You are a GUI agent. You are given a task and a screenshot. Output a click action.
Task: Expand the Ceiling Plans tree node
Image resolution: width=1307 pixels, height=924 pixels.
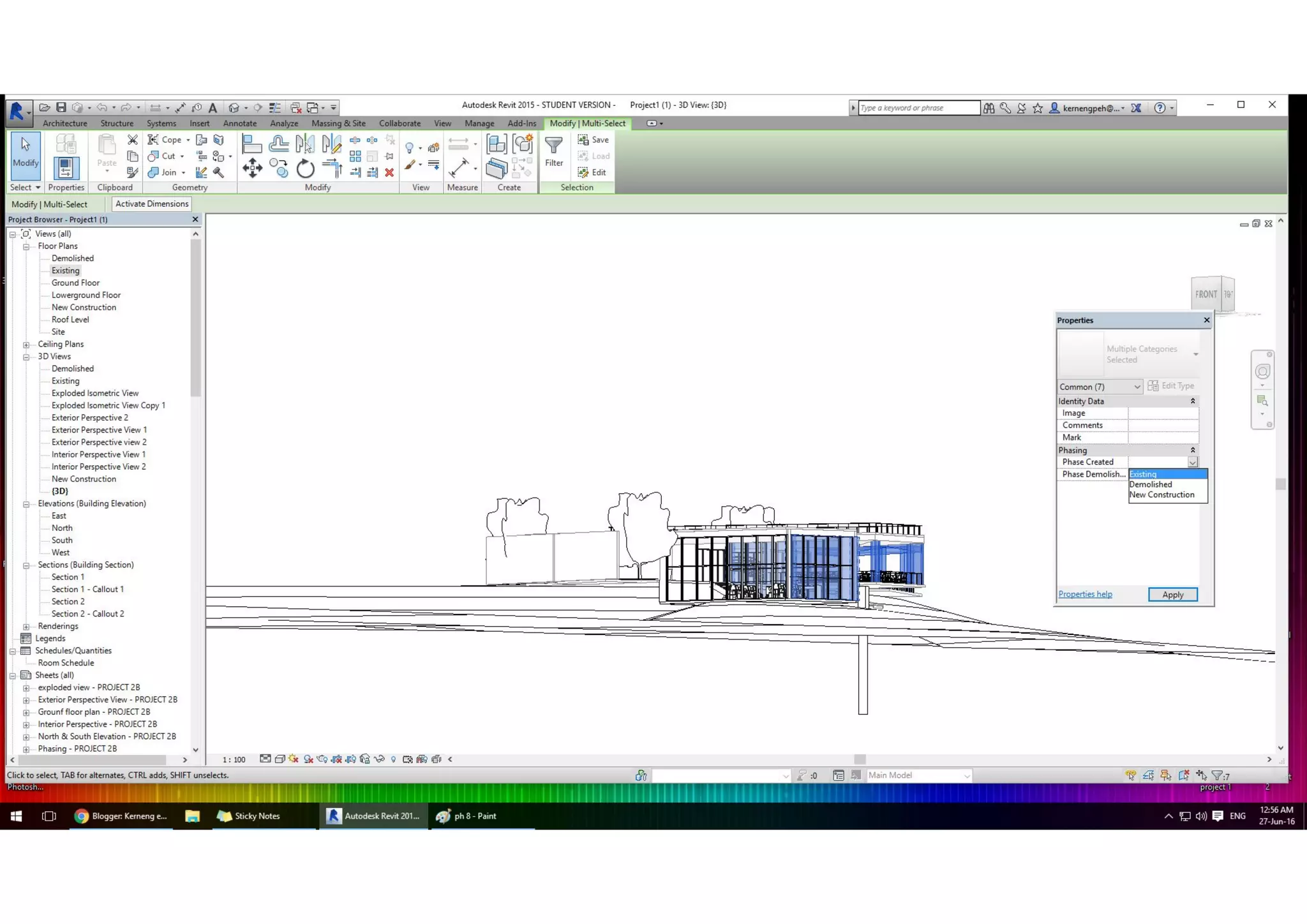tap(26, 345)
